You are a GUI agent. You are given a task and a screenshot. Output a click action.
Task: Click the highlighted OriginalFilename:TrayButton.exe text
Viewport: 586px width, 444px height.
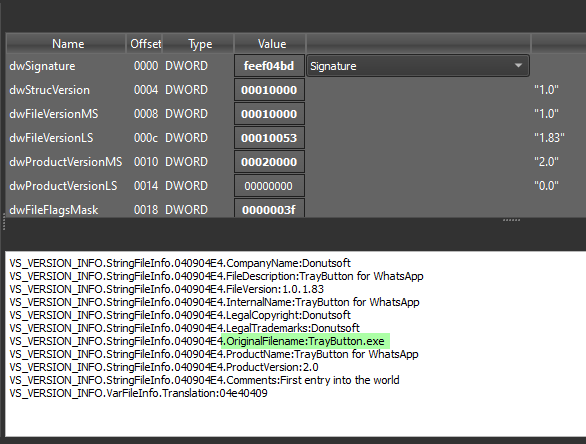point(305,341)
